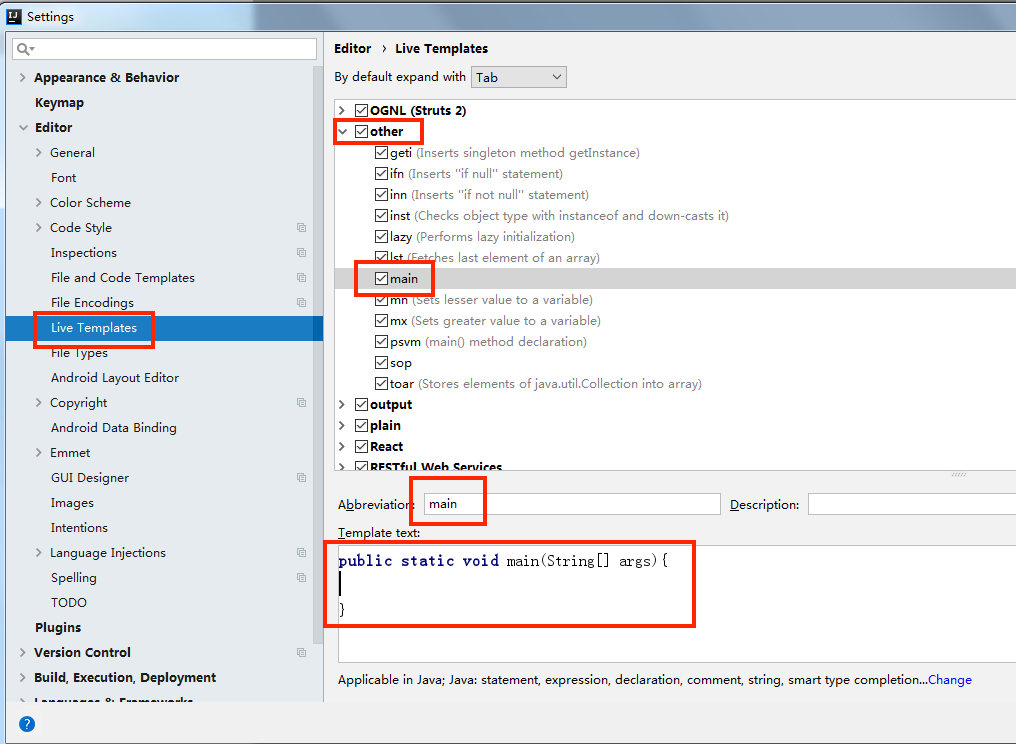Uncheck the psvm template checkbox
The width and height of the screenshot is (1016, 744).
coord(382,342)
